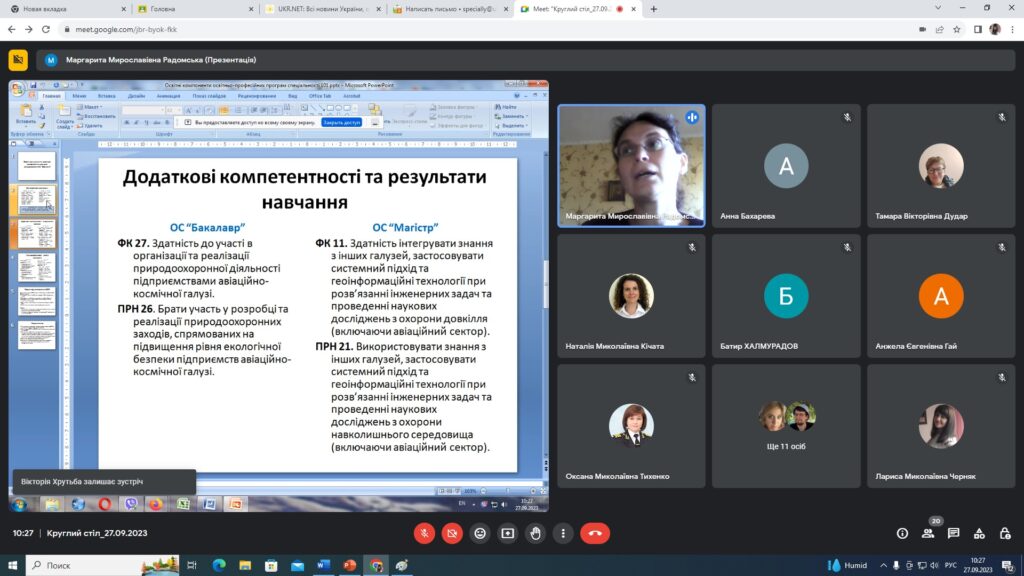Expand the browser tab search chevron
This screenshot has height=576, width=1024.
(937, 8)
